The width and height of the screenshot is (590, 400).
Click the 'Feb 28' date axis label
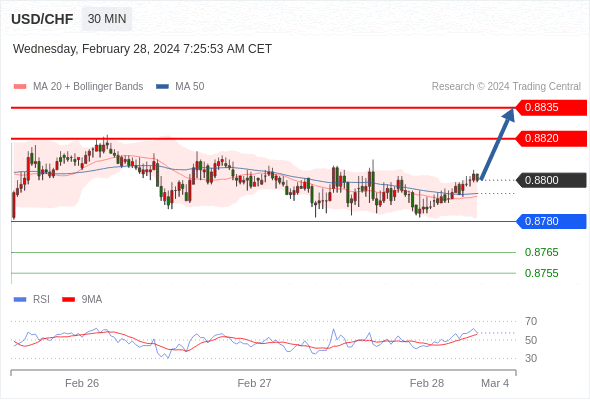[427, 383]
